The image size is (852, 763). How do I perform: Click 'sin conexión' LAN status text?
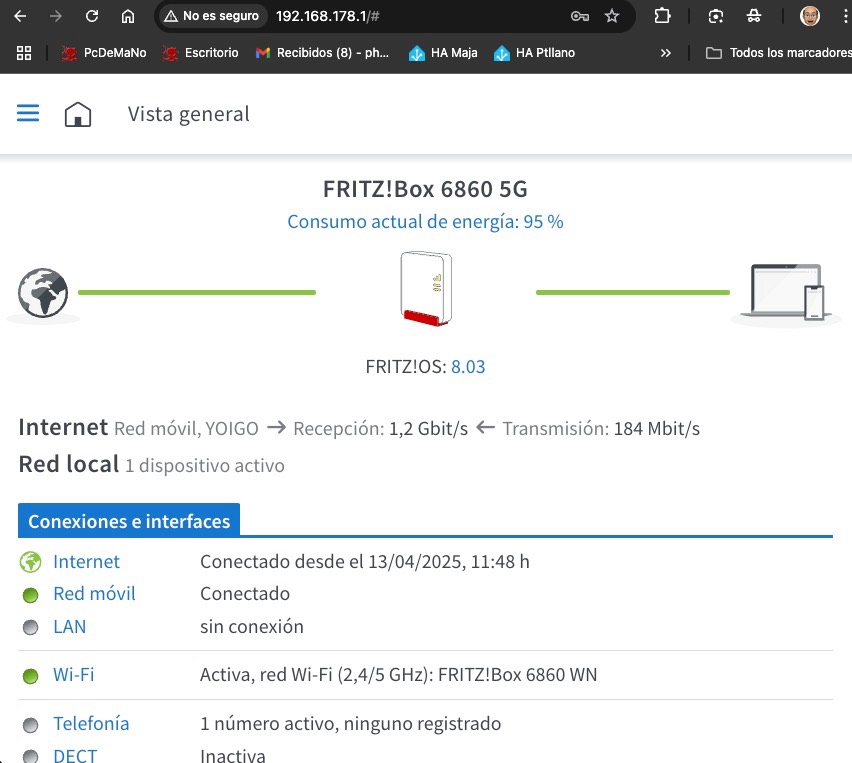252,627
